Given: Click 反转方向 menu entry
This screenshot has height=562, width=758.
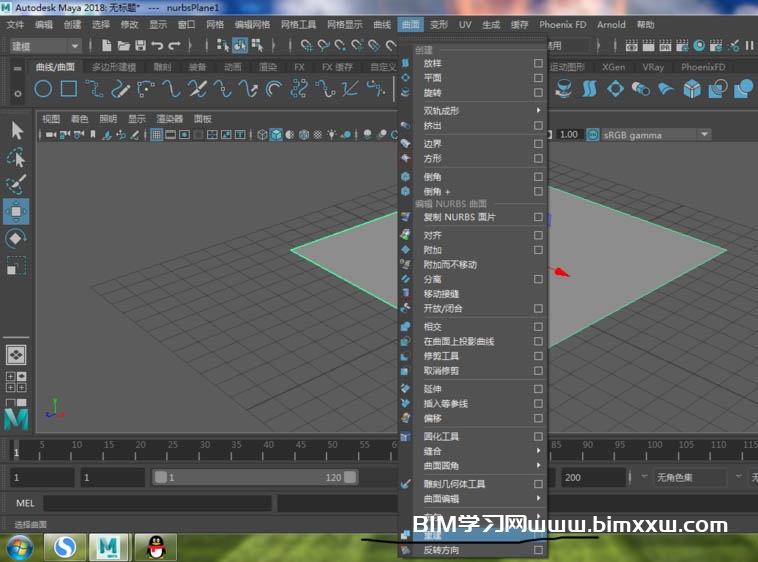Looking at the screenshot, I should click(x=440, y=551).
